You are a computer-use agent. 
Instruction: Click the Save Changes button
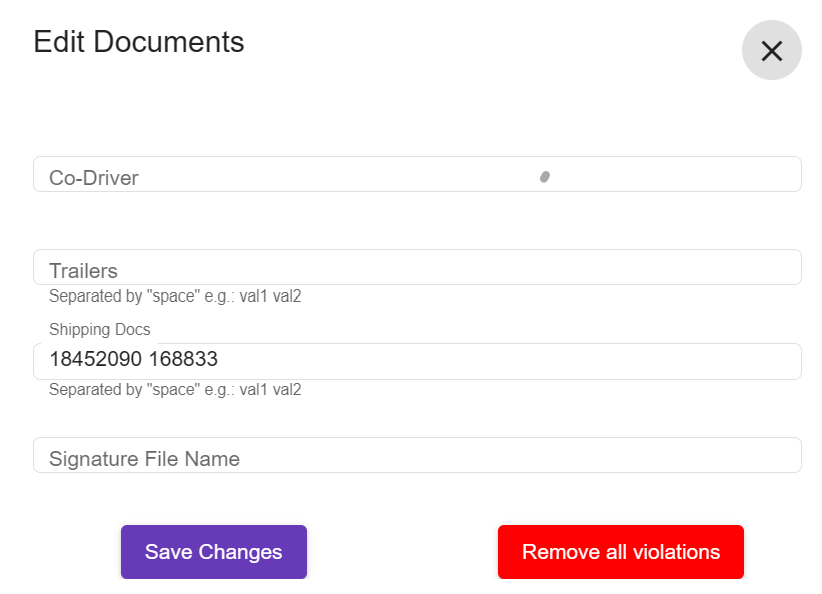(x=214, y=552)
